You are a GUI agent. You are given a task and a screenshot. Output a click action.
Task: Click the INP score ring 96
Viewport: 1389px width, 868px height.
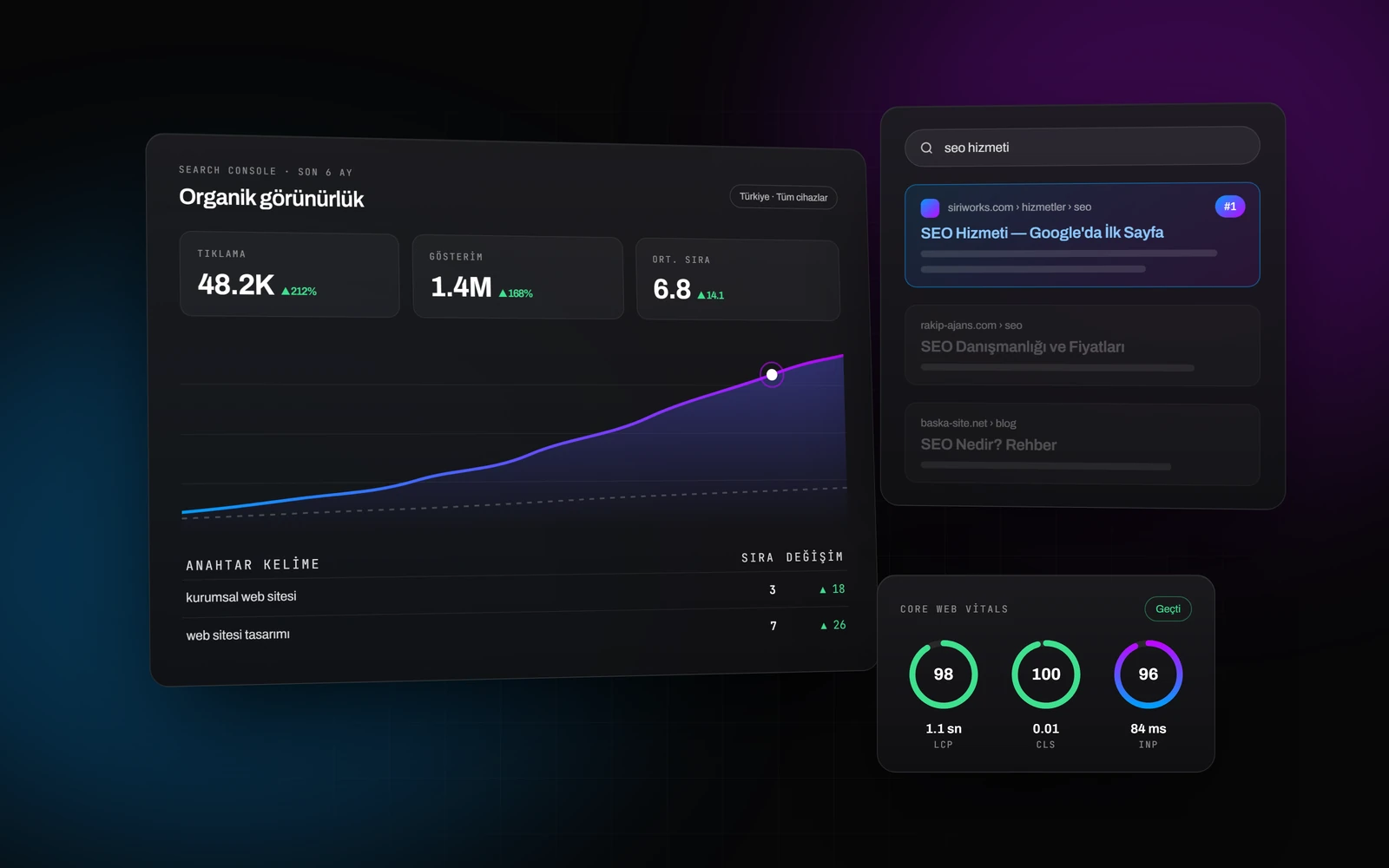(1149, 674)
